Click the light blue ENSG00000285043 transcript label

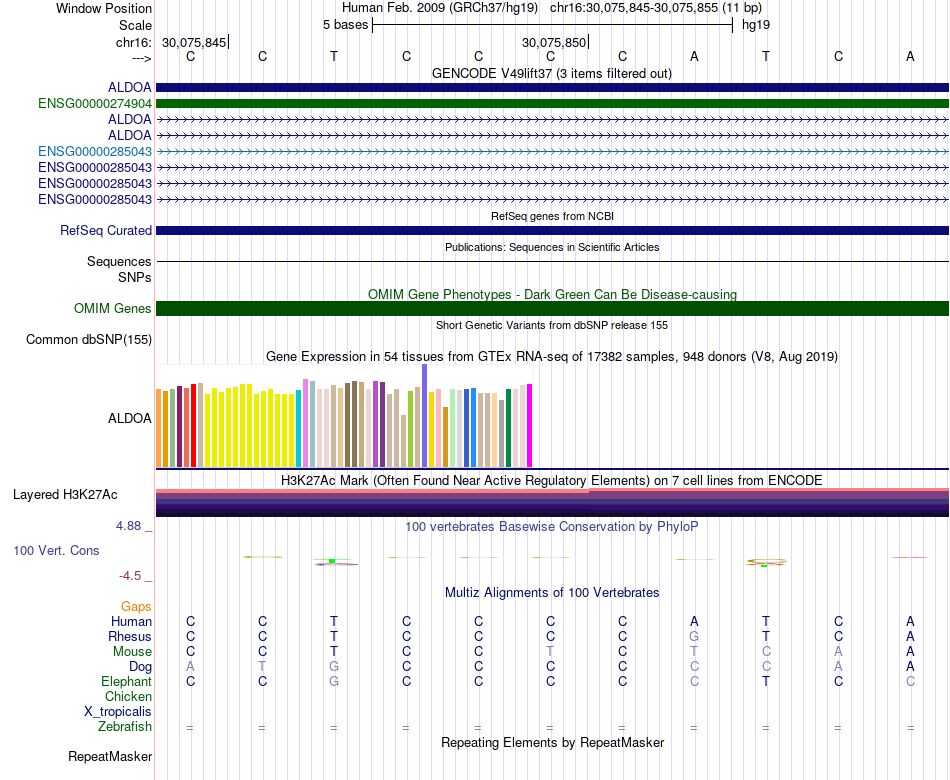95,152
